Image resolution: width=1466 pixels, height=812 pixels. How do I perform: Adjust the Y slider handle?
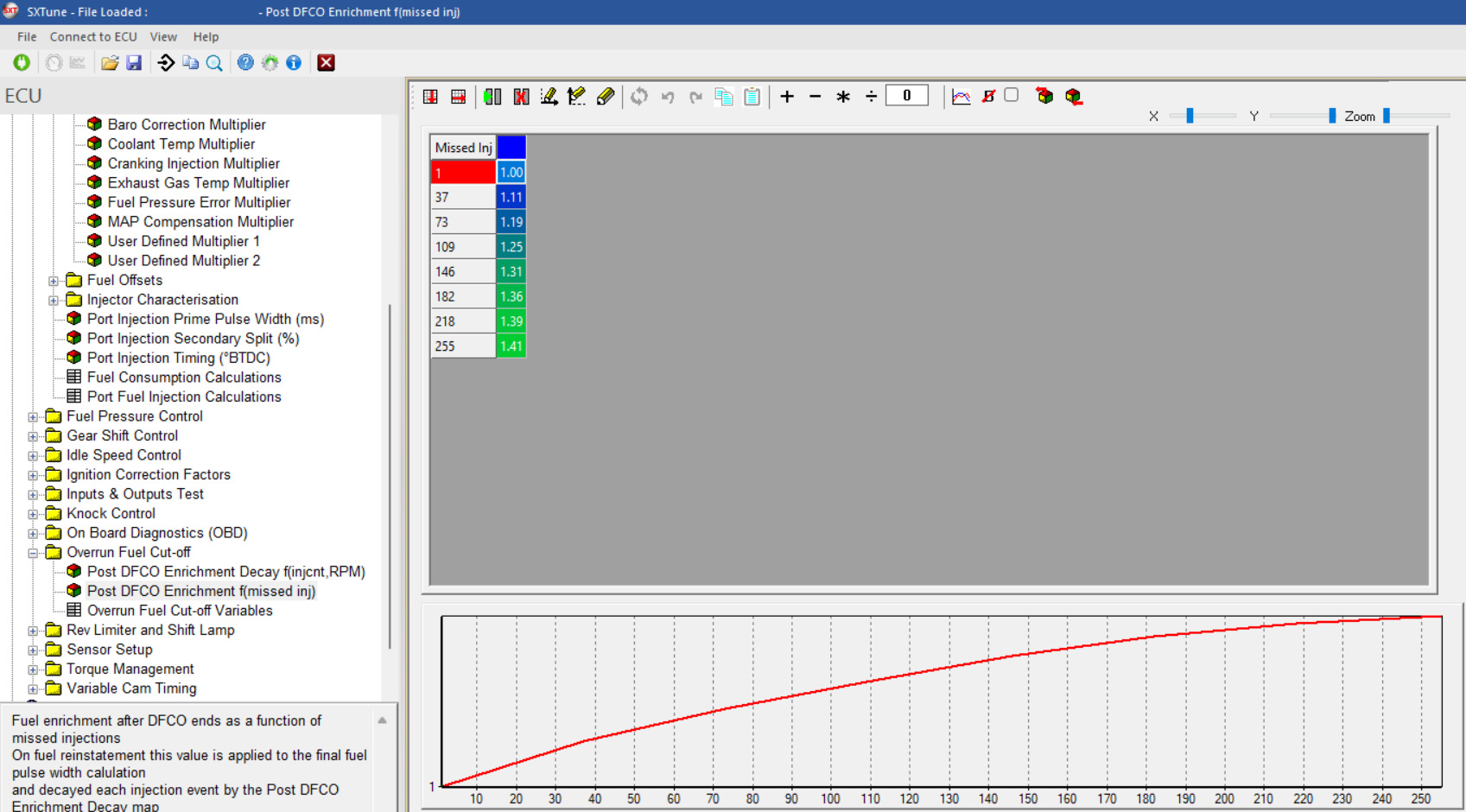pos(1332,116)
